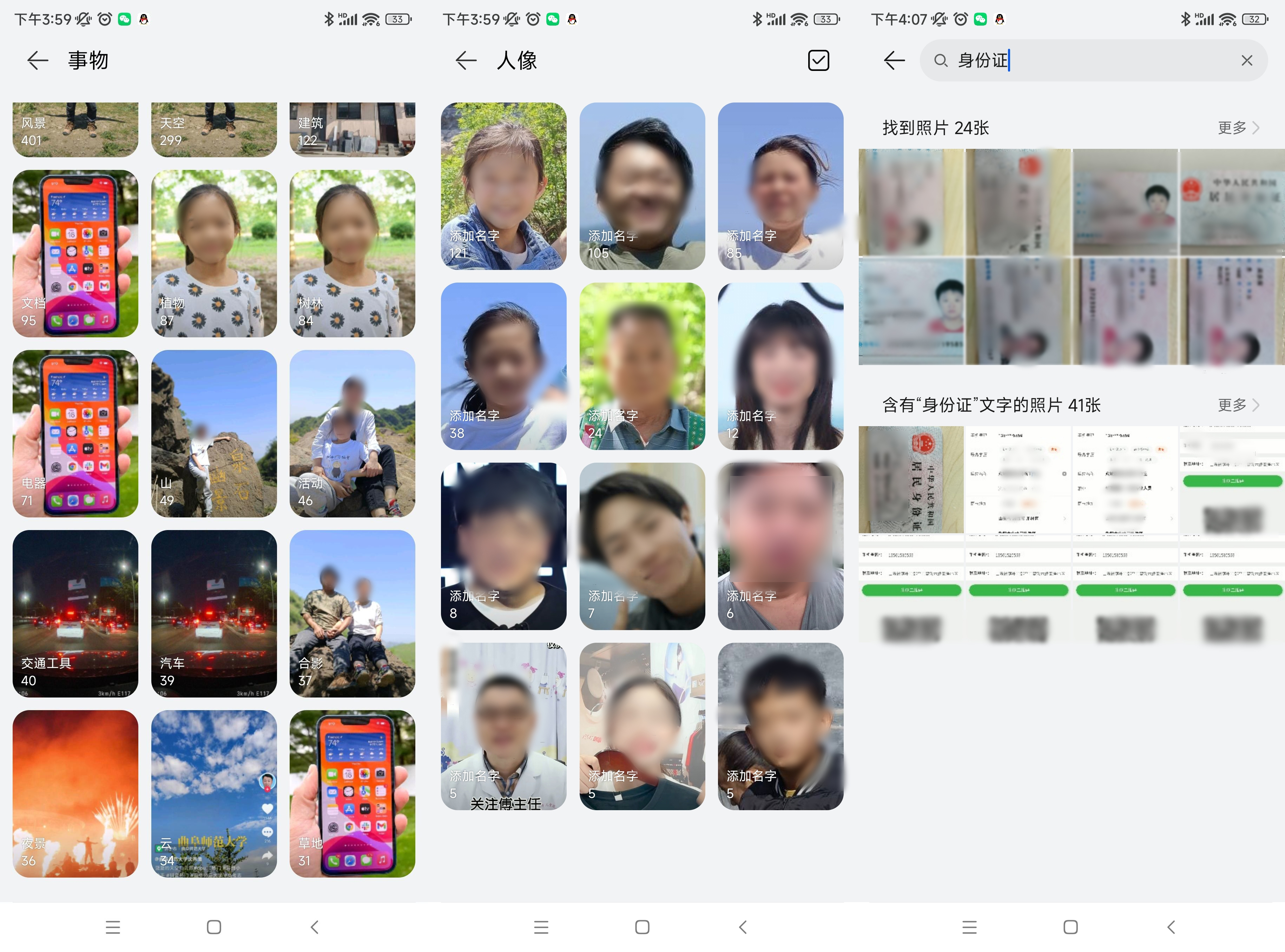Viewport: 1285px width, 952px height.
Task: Tap the clear (X) icon in the search bar
Action: (1247, 60)
